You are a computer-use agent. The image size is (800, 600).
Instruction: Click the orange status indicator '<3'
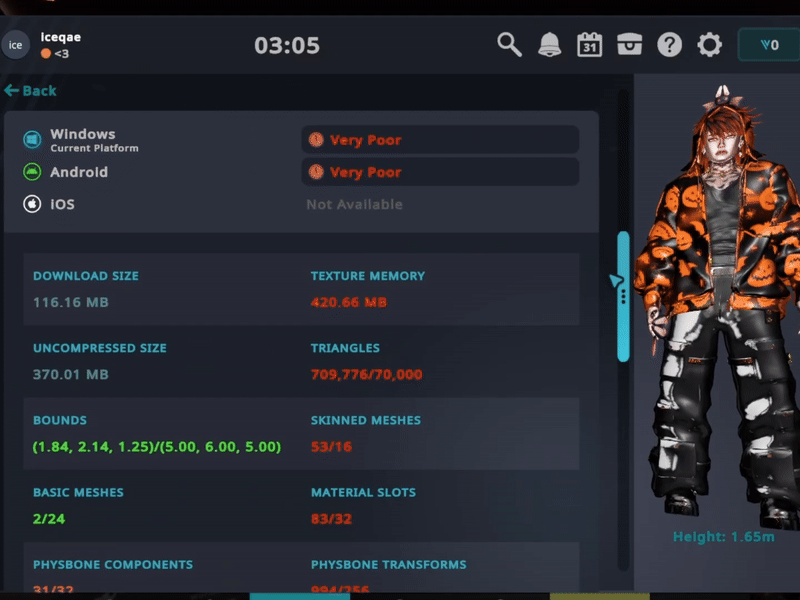click(55, 54)
